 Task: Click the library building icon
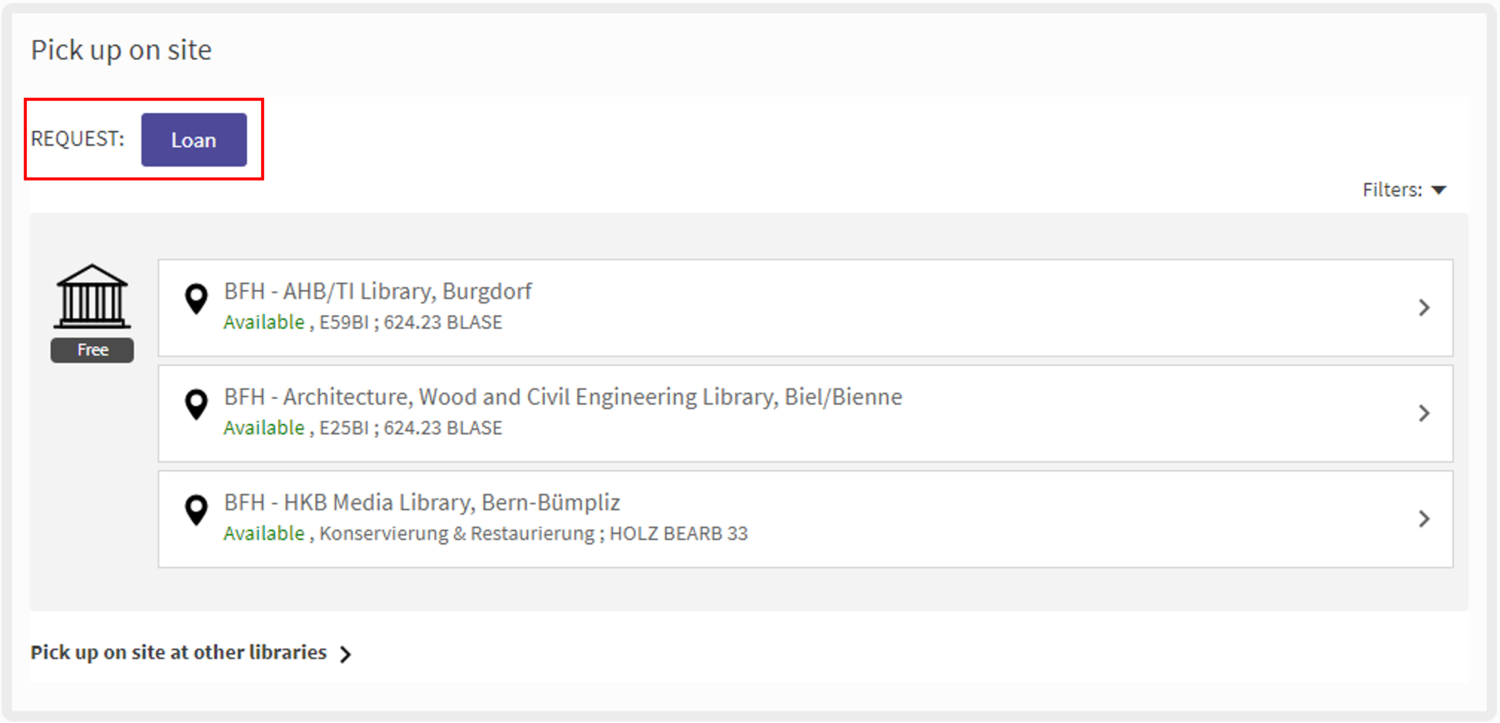coord(92,296)
